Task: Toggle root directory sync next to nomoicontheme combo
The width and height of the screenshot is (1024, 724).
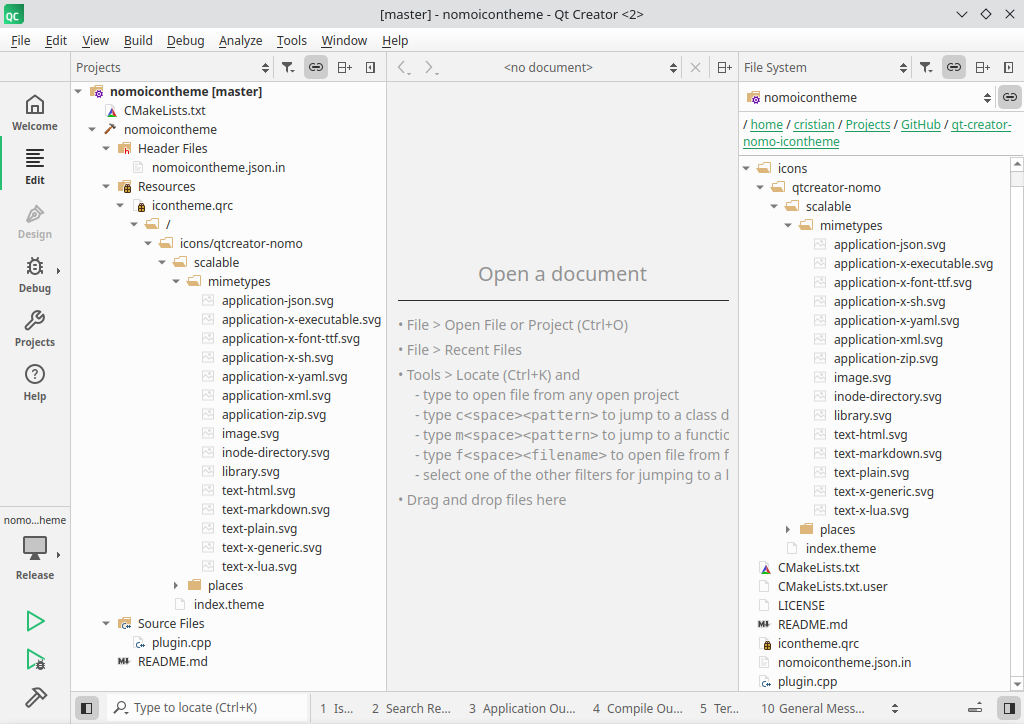Action: click(1010, 97)
